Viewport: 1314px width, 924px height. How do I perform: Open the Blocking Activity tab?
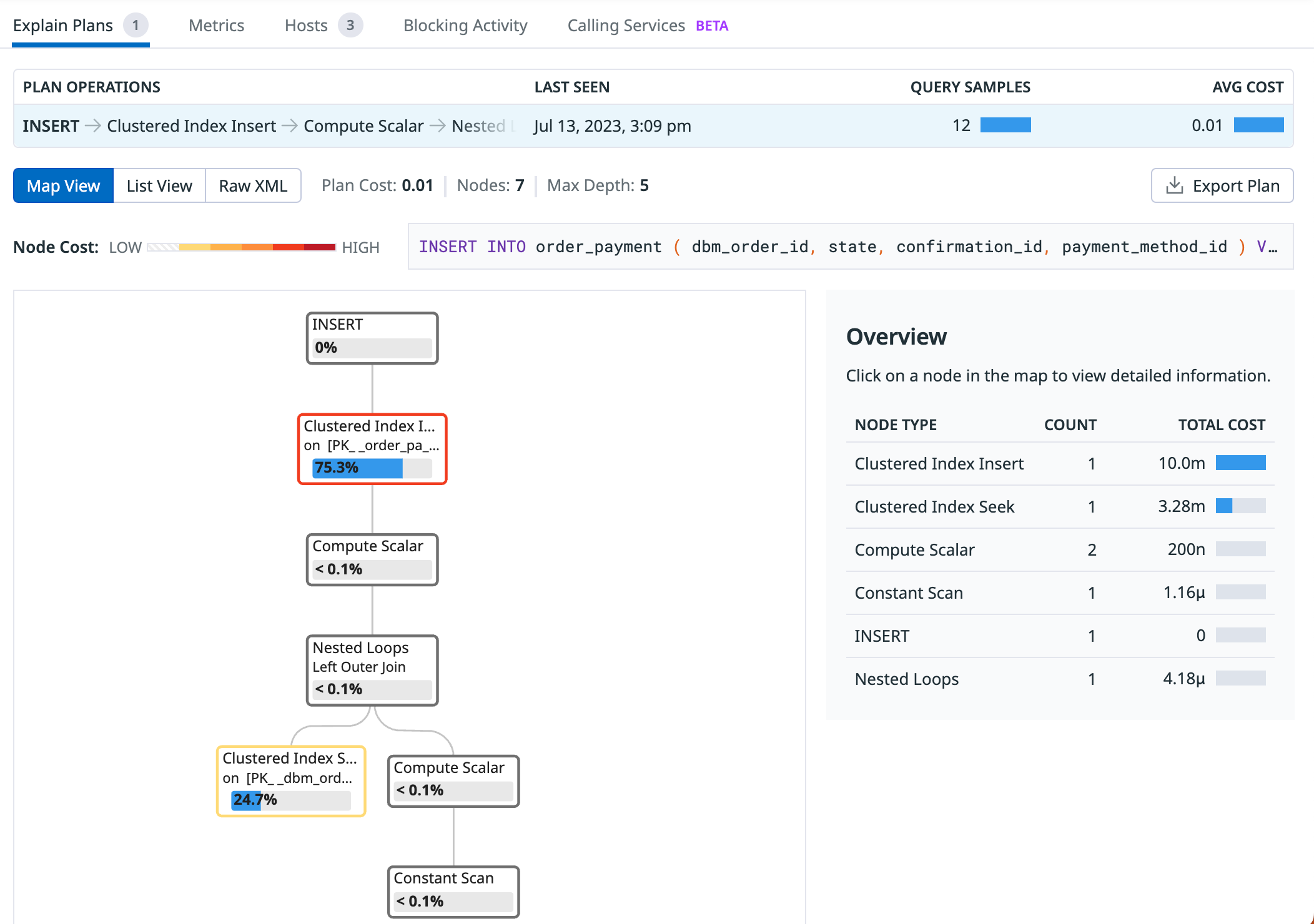[x=465, y=26]
